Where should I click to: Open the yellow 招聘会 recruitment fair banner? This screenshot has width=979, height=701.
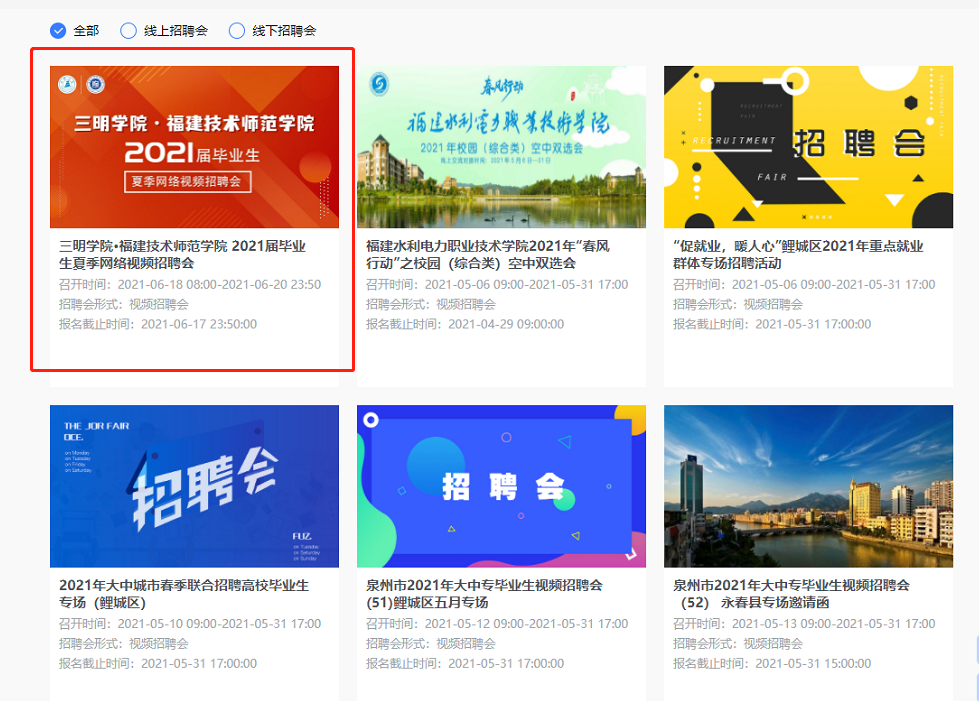coord(808,147)
